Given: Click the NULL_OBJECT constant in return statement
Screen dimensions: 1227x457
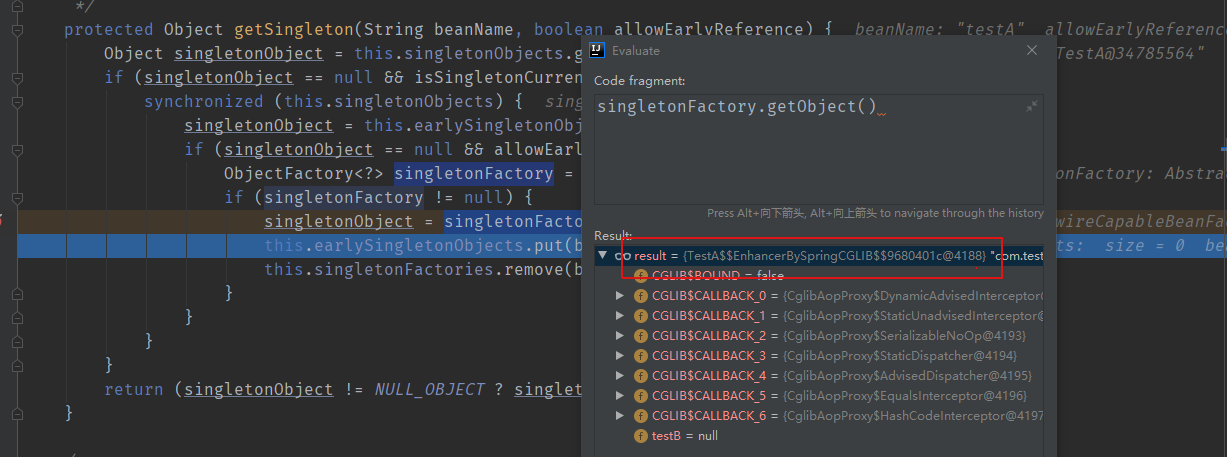Looking at the screenshot, I should [x=429, y=389].
